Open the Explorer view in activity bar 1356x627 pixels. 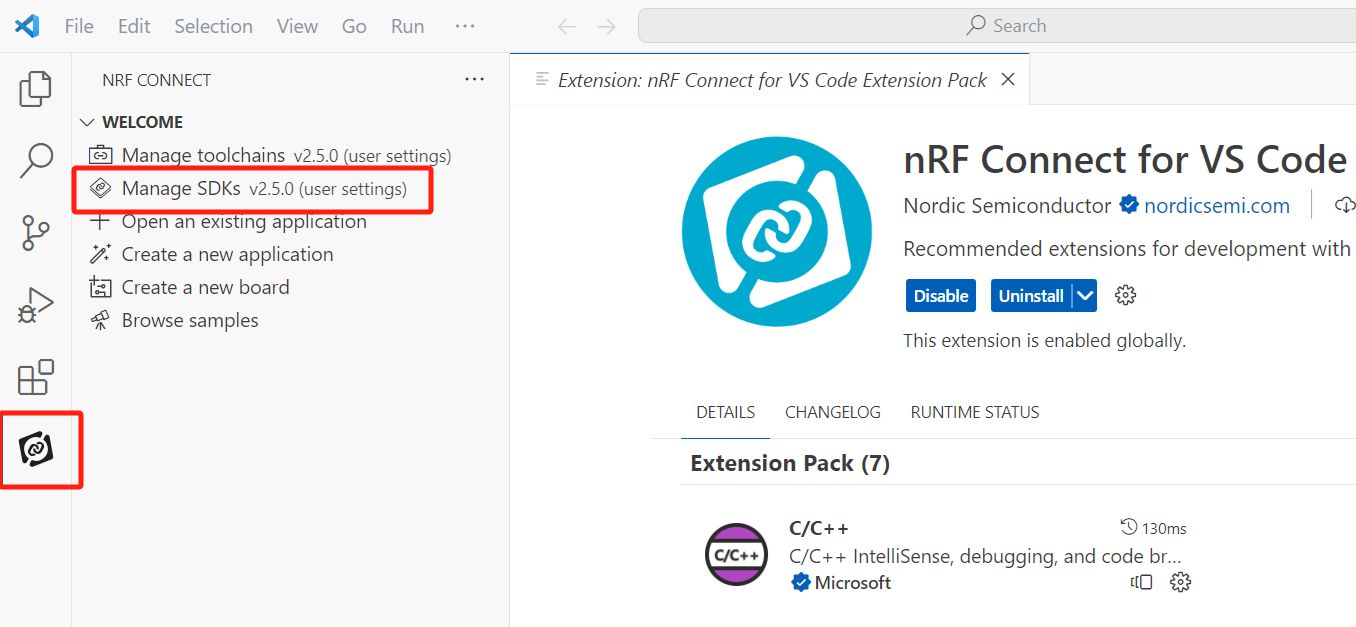pos(36,90)
